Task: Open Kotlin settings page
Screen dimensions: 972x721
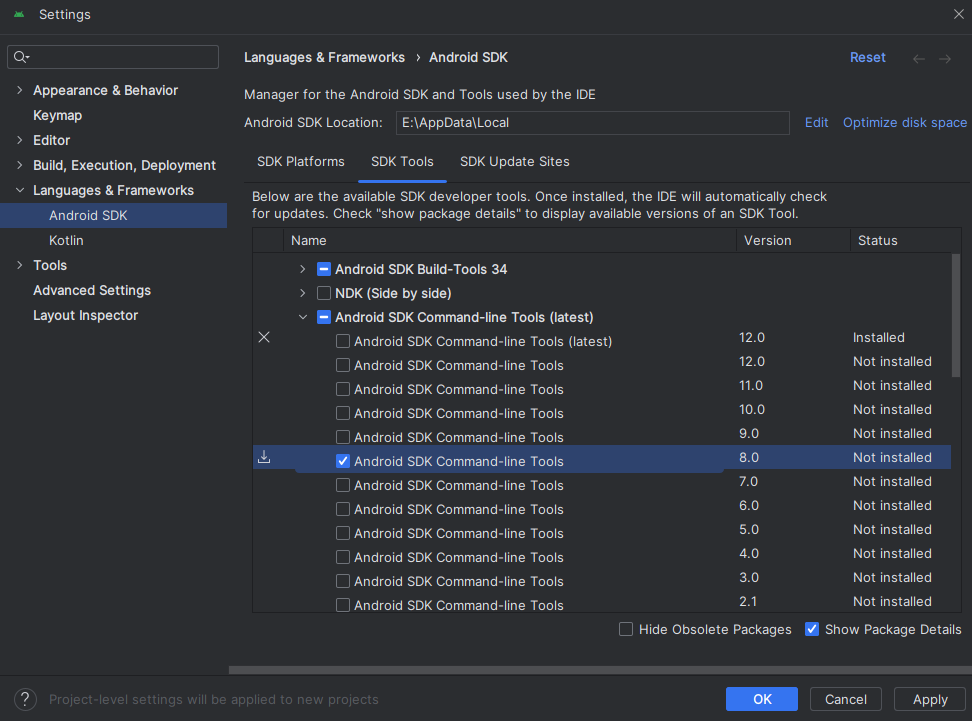Action: [66, 241]
